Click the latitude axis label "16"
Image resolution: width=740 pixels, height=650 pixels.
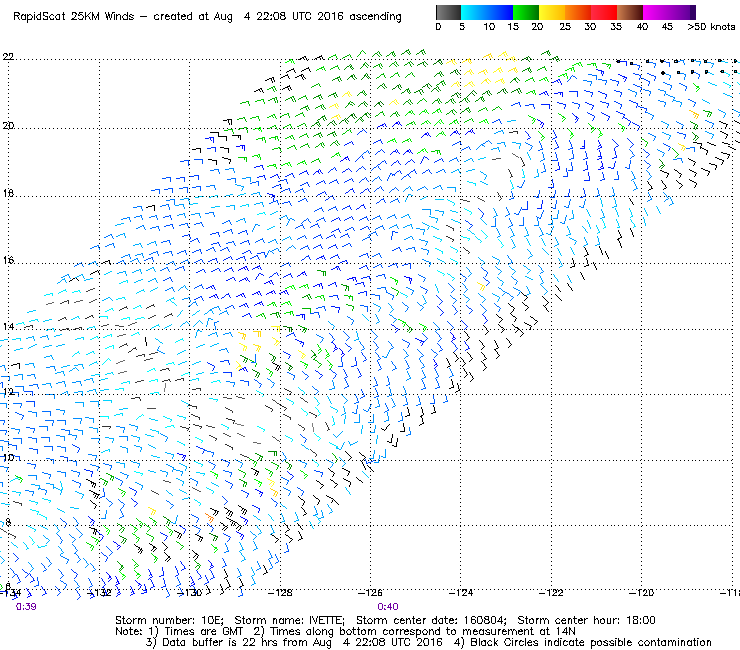pos(8,260)
